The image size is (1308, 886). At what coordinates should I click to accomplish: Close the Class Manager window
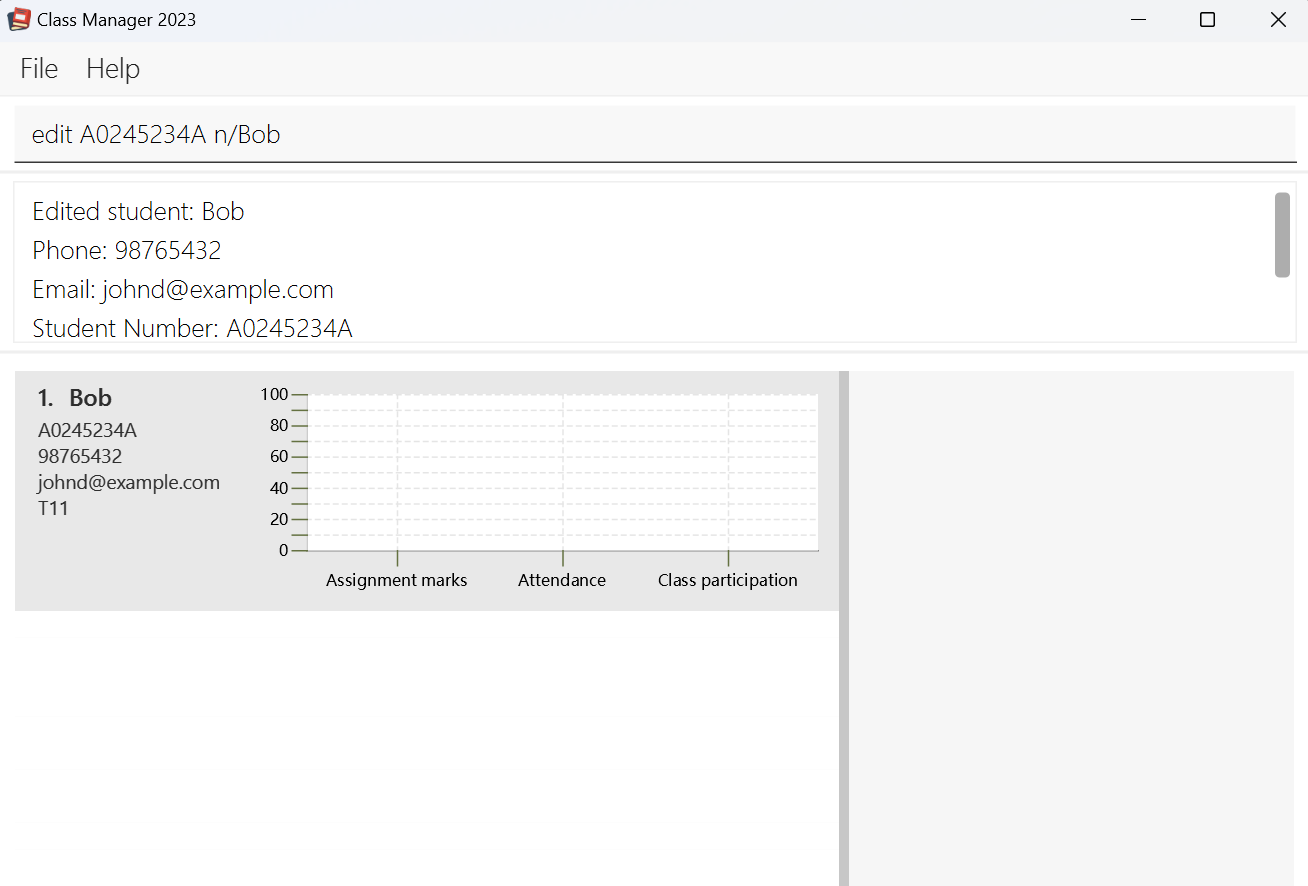[1278, 20]
